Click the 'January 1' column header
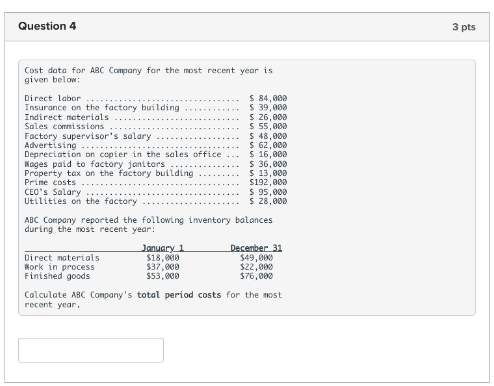Viewport: 494px width, 386px height. [163, 248]
